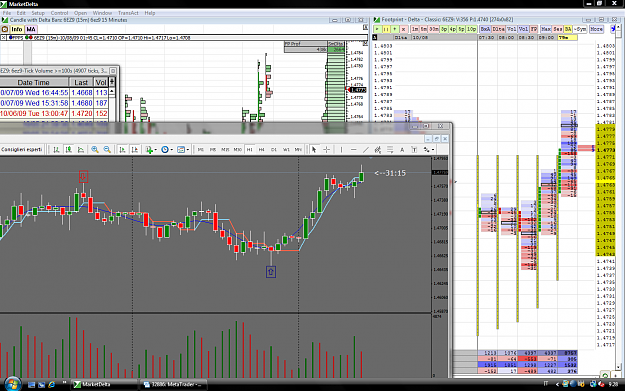This screenshot has height=391, width=625.
Task: Toggle the BxA footprint mode
Action: 485,29
